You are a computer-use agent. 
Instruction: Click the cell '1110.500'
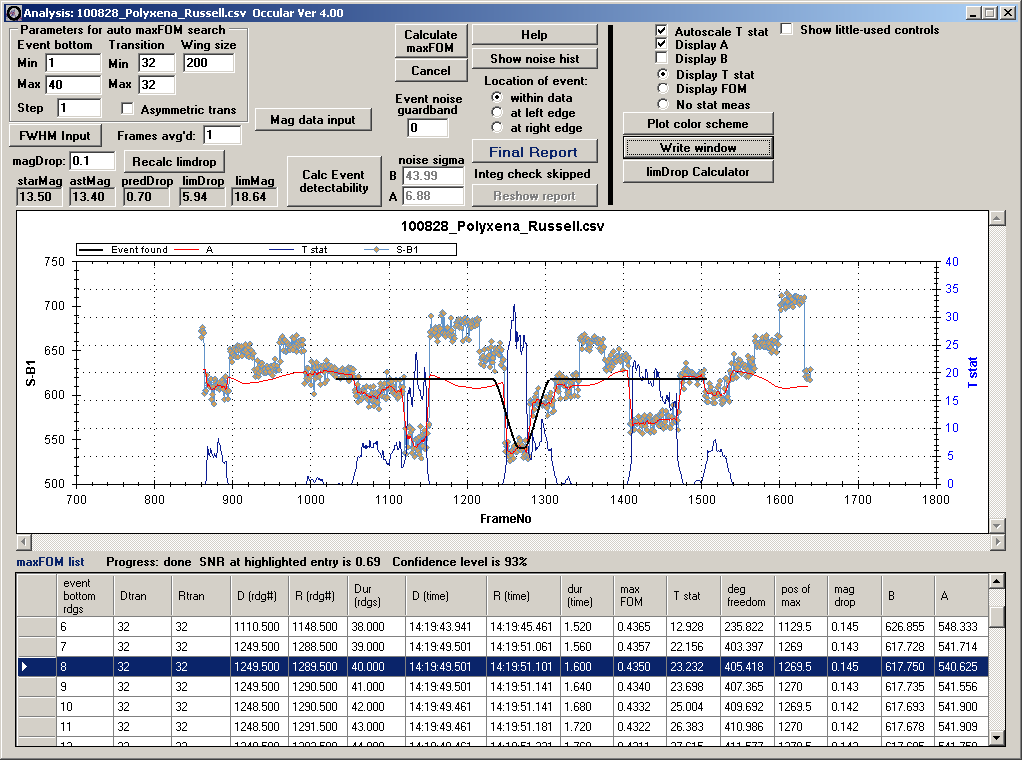(259, 626)
